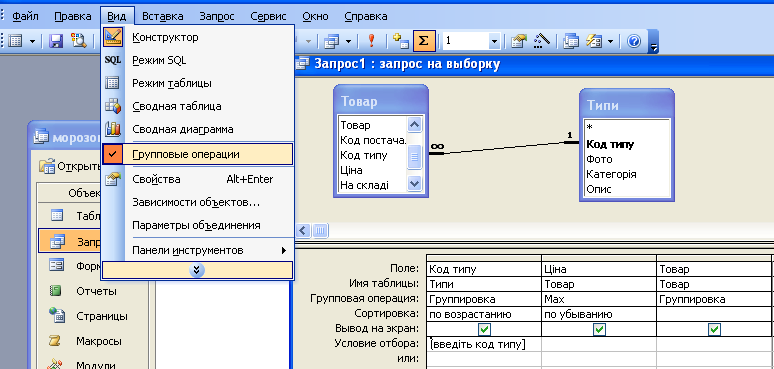Click the View datasheet toolbar icon
The width and height of the screenshot is (774, 369).
pyautogui.click(x=15, y=41)
